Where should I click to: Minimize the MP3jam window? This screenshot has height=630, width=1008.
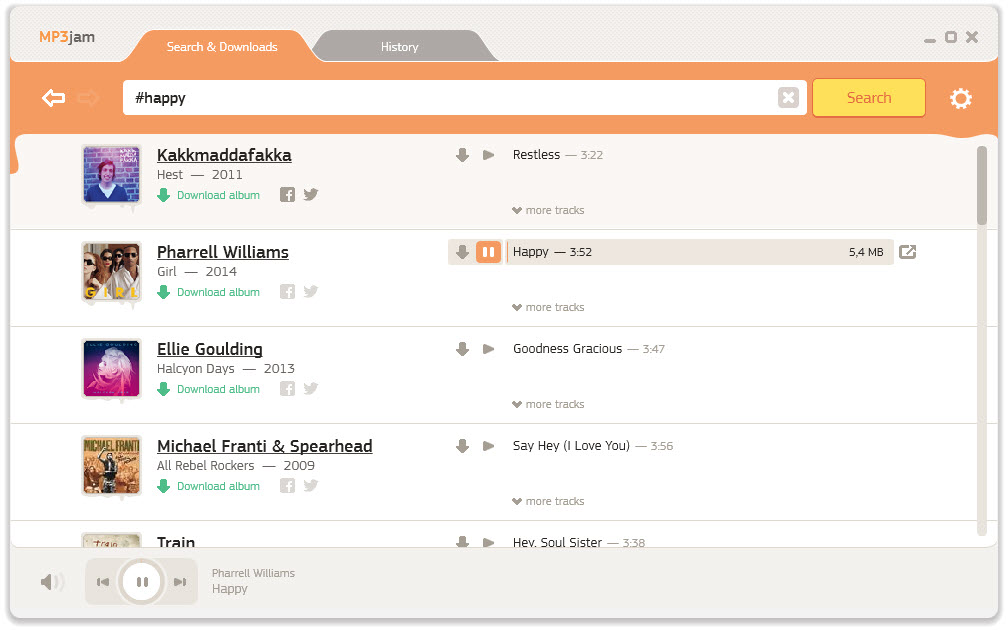(x=930, y=40)
